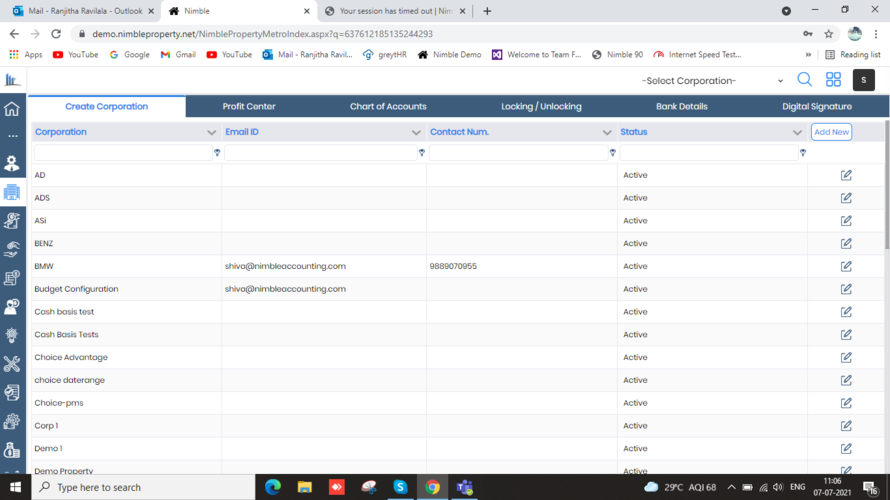Edit the ASi corporation row
Screen dimensions: 890x500
point(846,220)
